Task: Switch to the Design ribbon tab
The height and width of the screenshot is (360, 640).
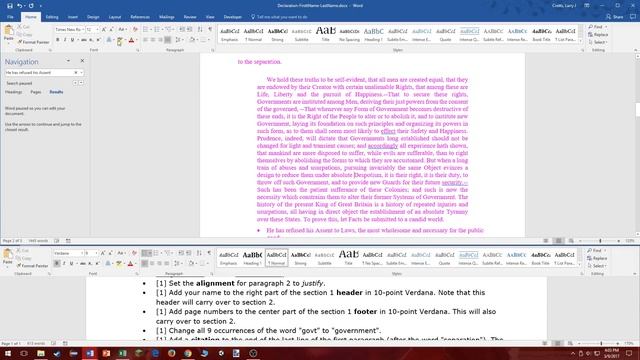Action: coord(93,17)
